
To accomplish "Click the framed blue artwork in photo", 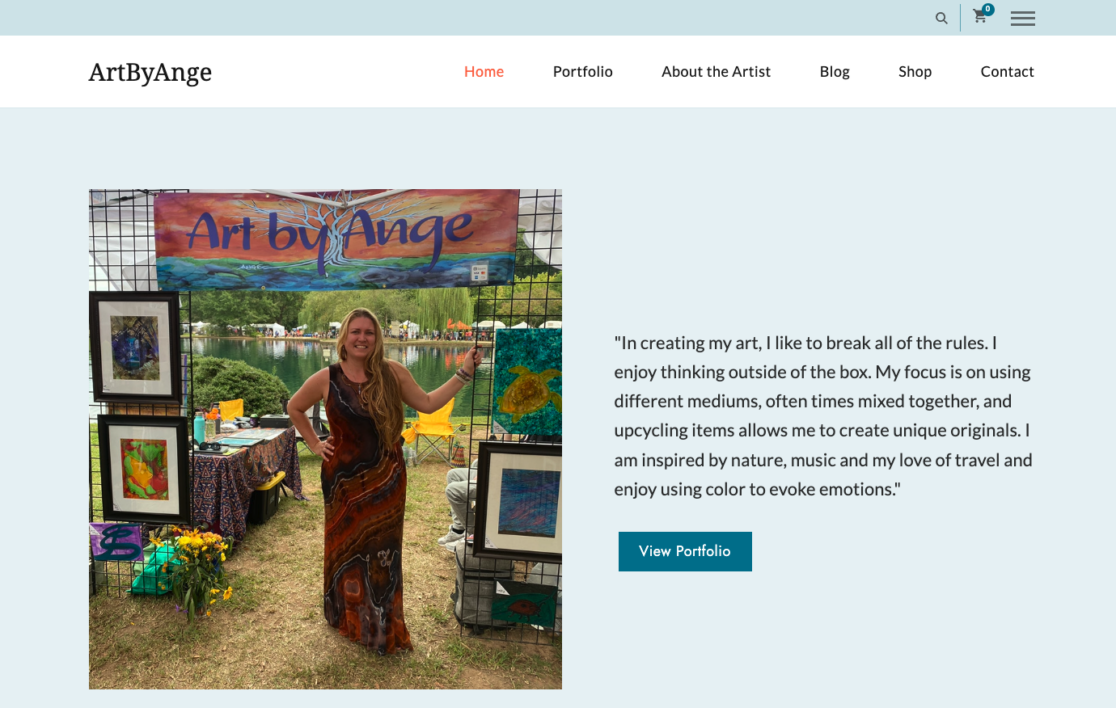I will click(520, 501).
